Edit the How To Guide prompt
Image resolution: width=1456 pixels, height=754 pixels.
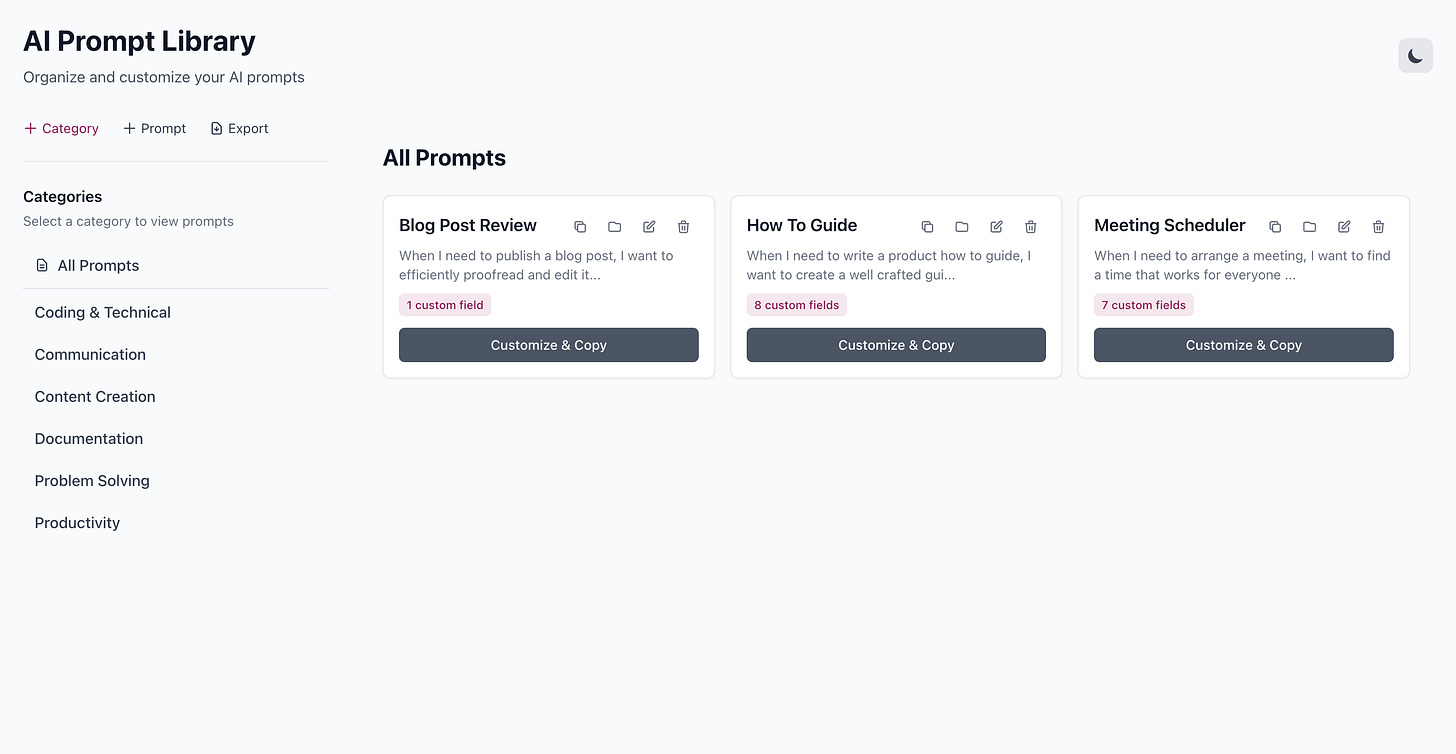(x=996, y=227)
